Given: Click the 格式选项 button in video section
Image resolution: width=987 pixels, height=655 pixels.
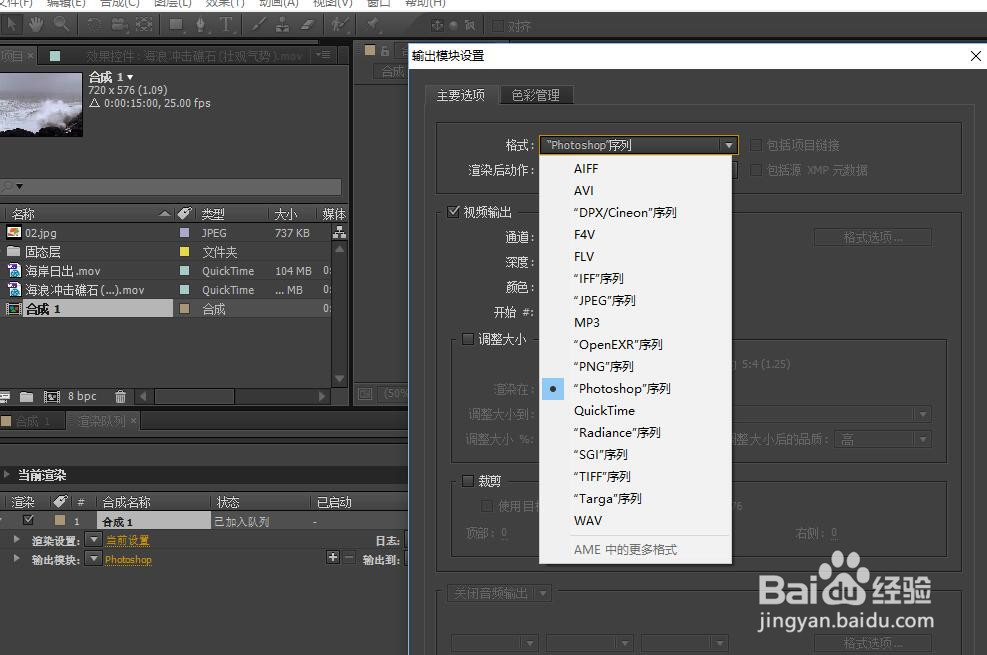Looking at the screenshot, I should click(872, 237).
